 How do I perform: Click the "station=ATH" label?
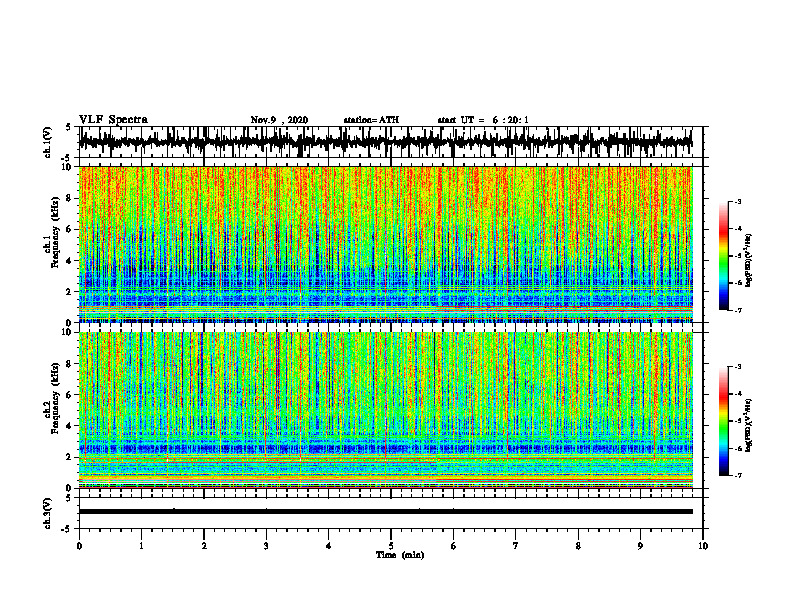tap(371, 120)
